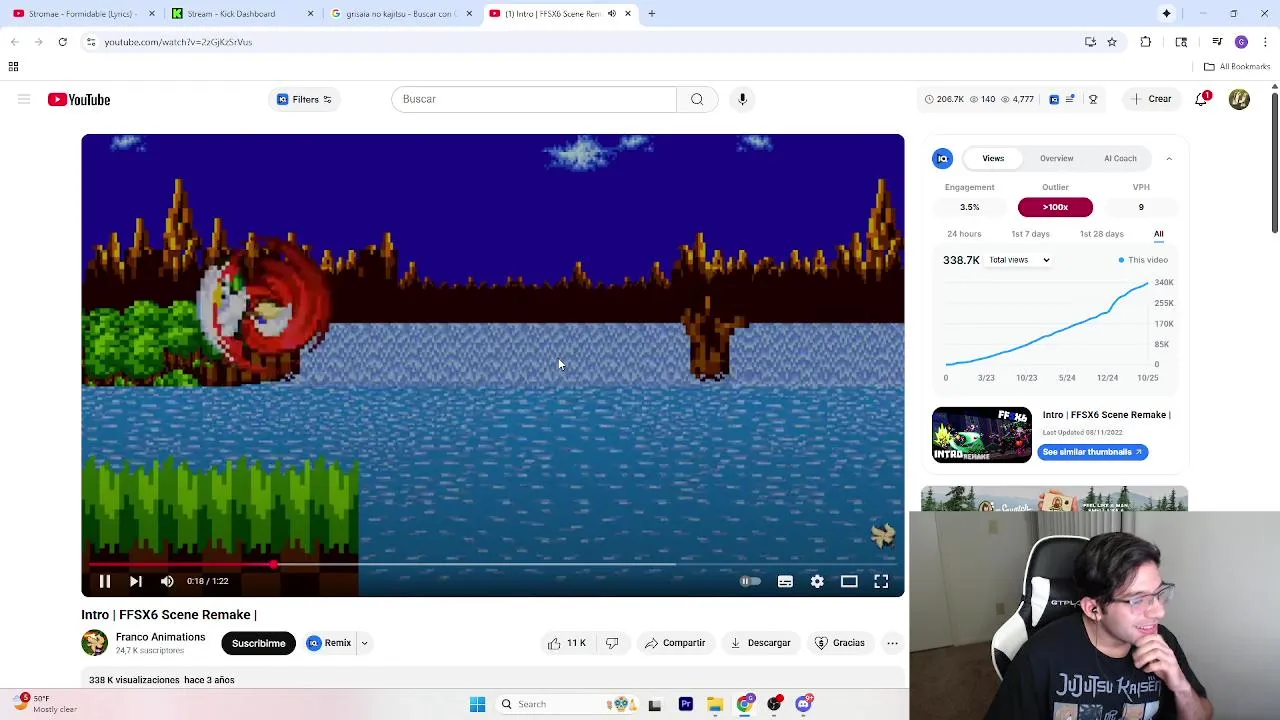Open Chrome extensions puzzle icon

coord(1146,42)
